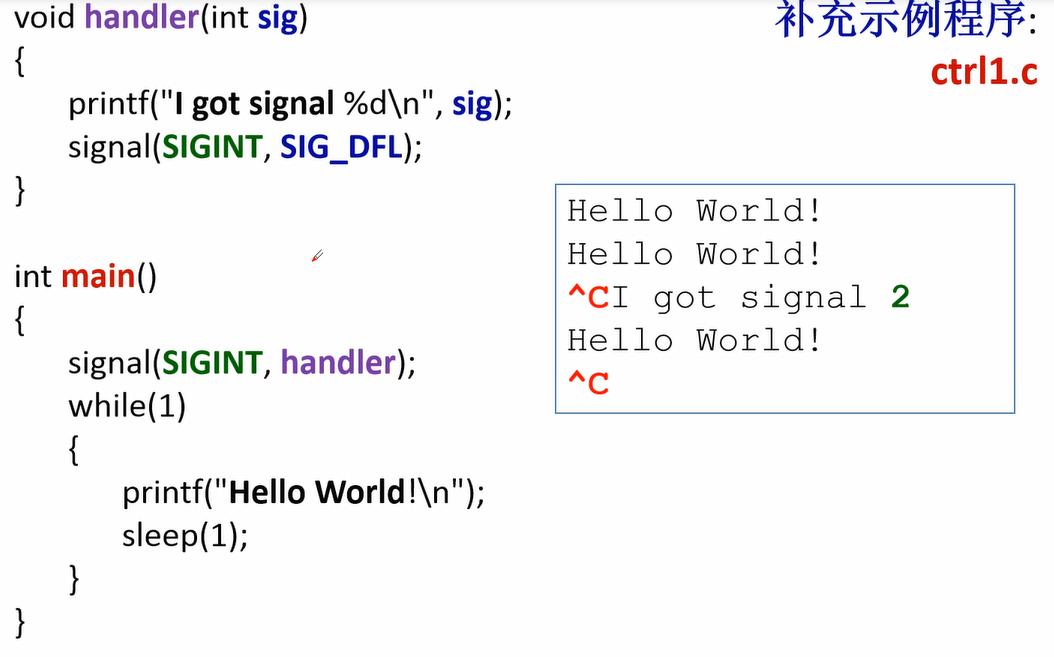1054x657 pixels.
Task: Click the final lone '^C' in output box
Action: pos(588,384)
